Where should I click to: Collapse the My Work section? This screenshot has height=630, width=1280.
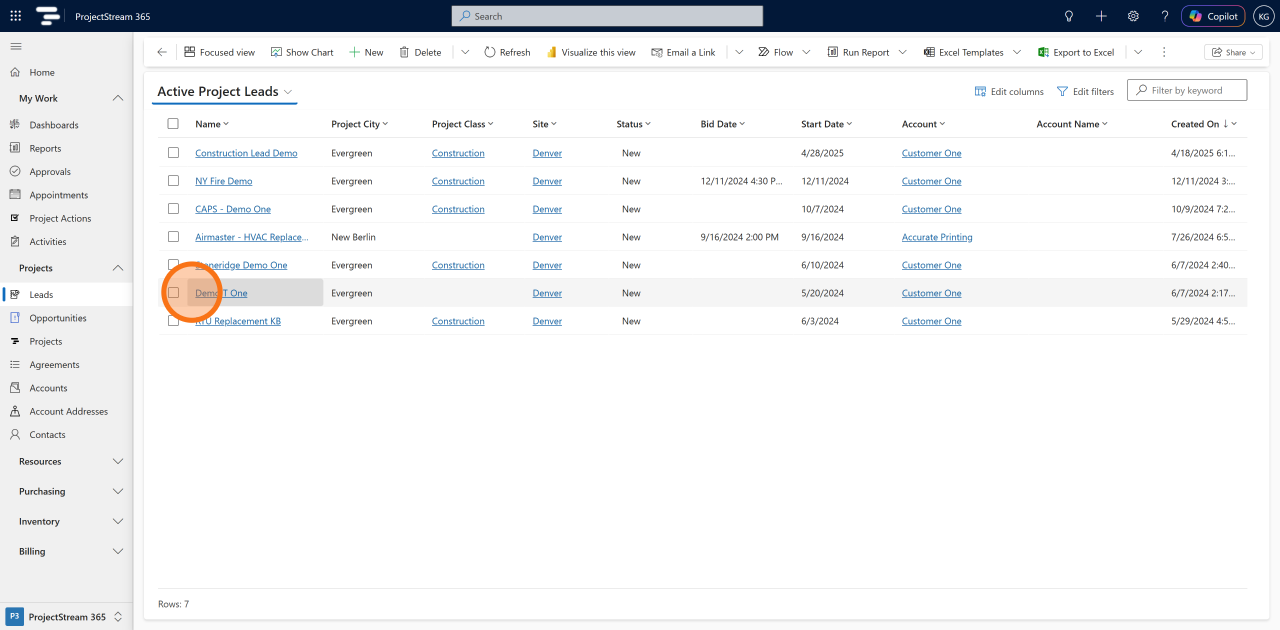coord(118,98)
